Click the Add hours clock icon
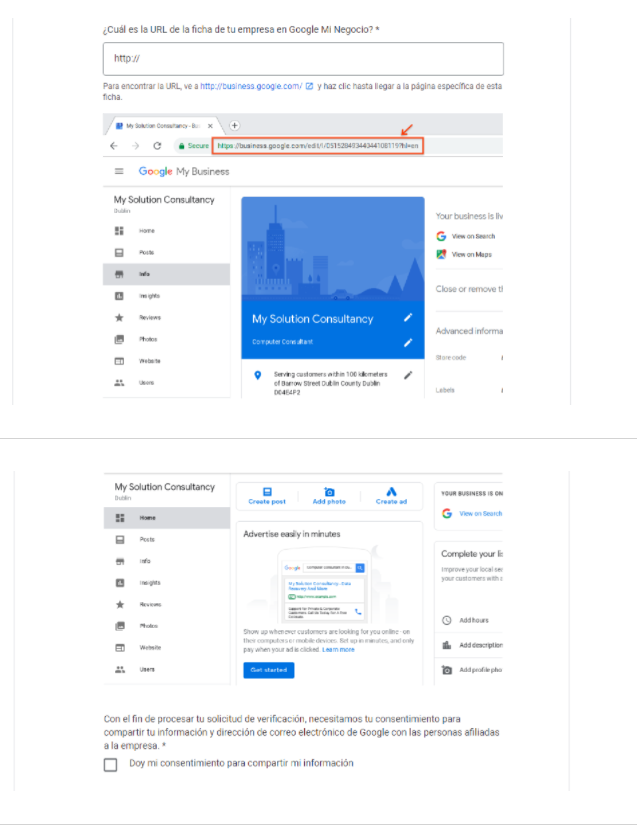The width and height of the screenshot is (637, 831). click(x=447, y=620)
